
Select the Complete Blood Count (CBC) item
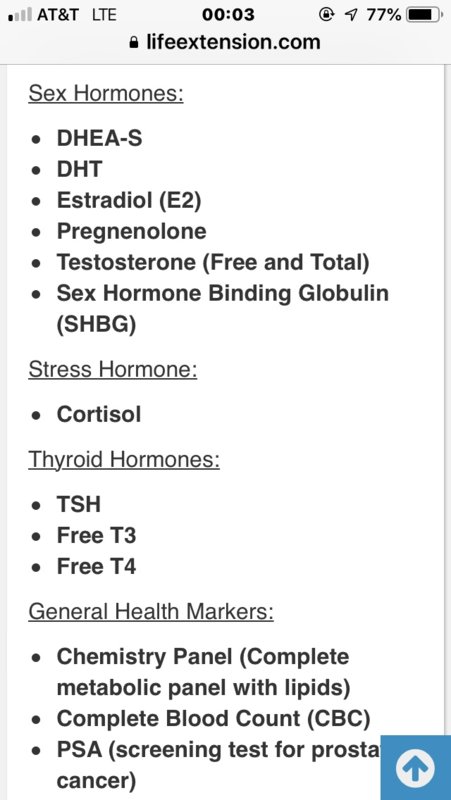click(x=214, y=719)
